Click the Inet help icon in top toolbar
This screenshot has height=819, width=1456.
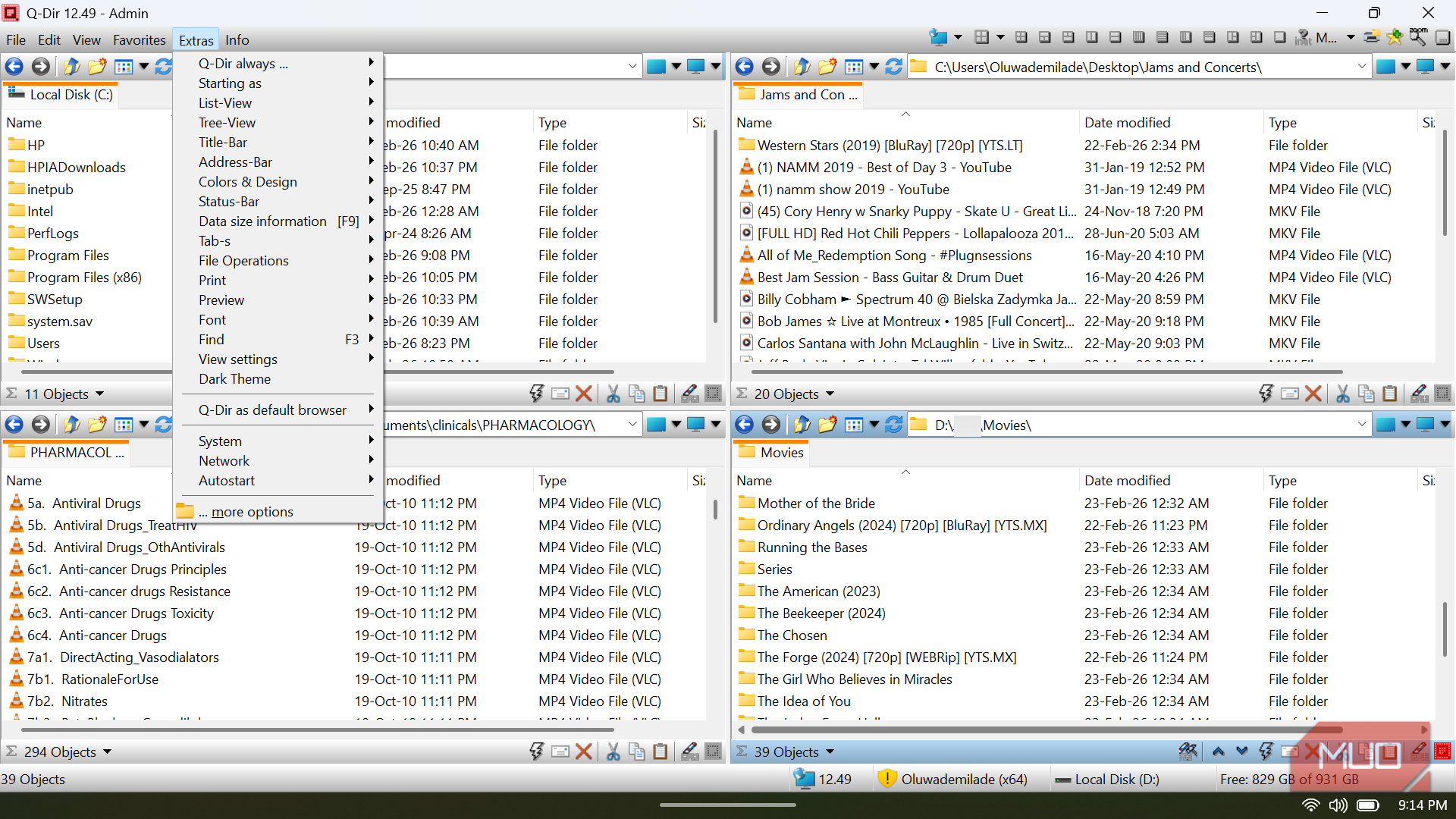click(1304, 36)
